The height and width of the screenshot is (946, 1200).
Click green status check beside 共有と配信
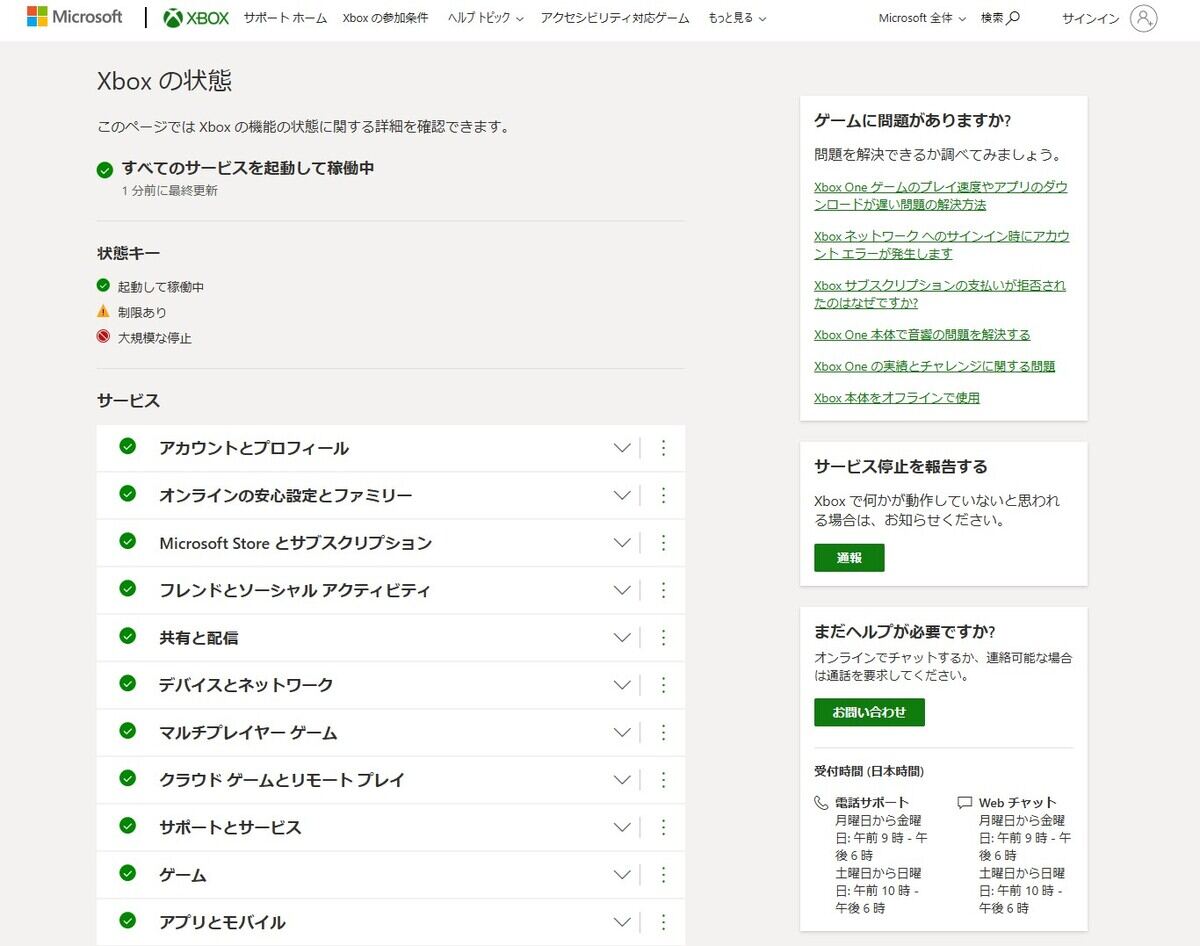point(127,636)
